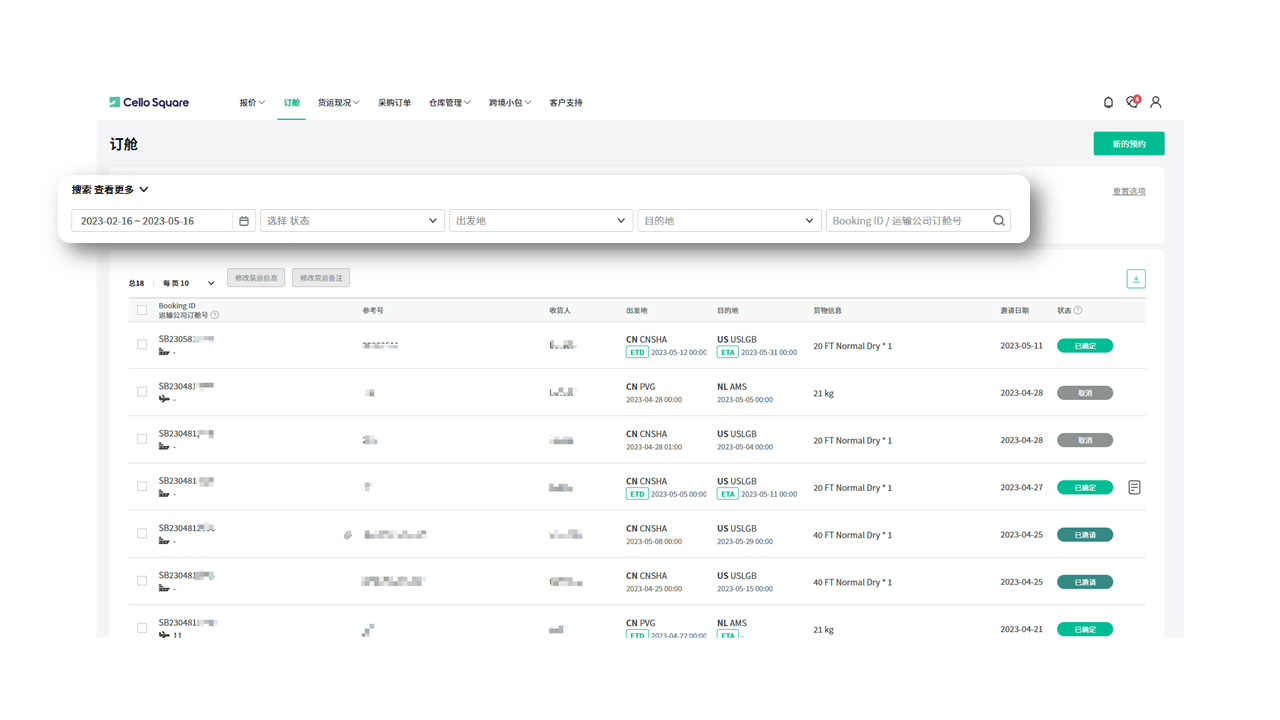Toggle the select-all checkbox in table header
The width and height of the screenshot is (1280, 720).
[x=142, y=310]
